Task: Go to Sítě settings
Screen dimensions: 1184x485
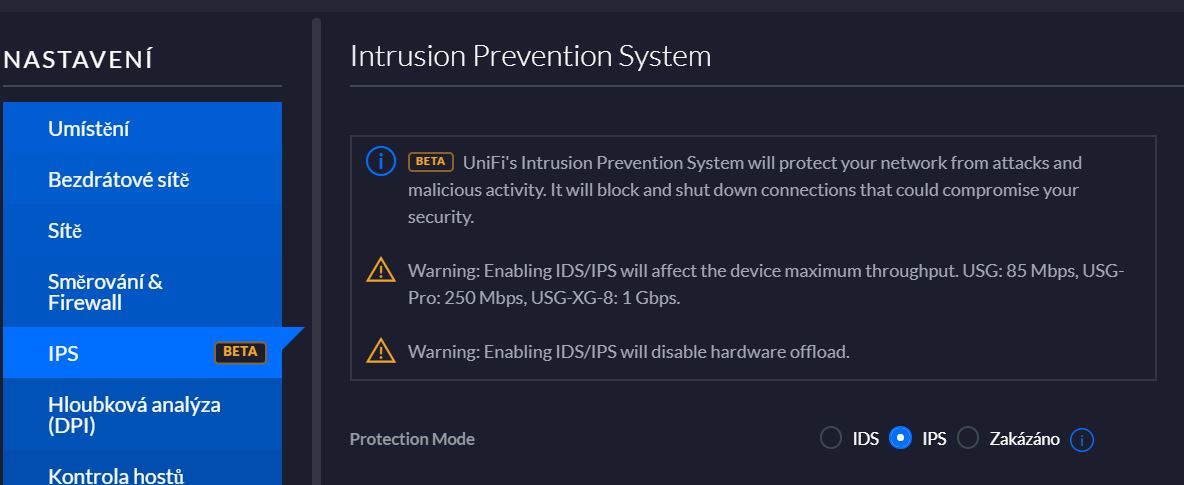Action: (142, 230)
